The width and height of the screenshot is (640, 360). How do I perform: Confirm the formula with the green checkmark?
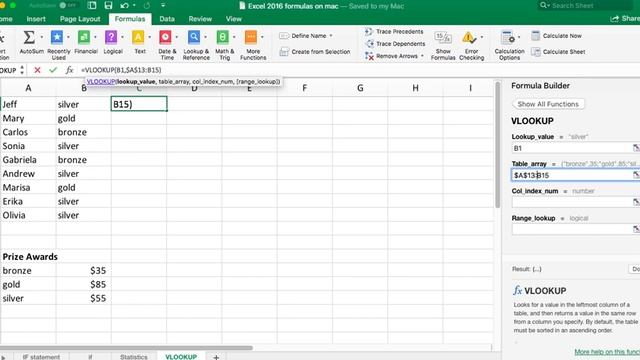53,70
